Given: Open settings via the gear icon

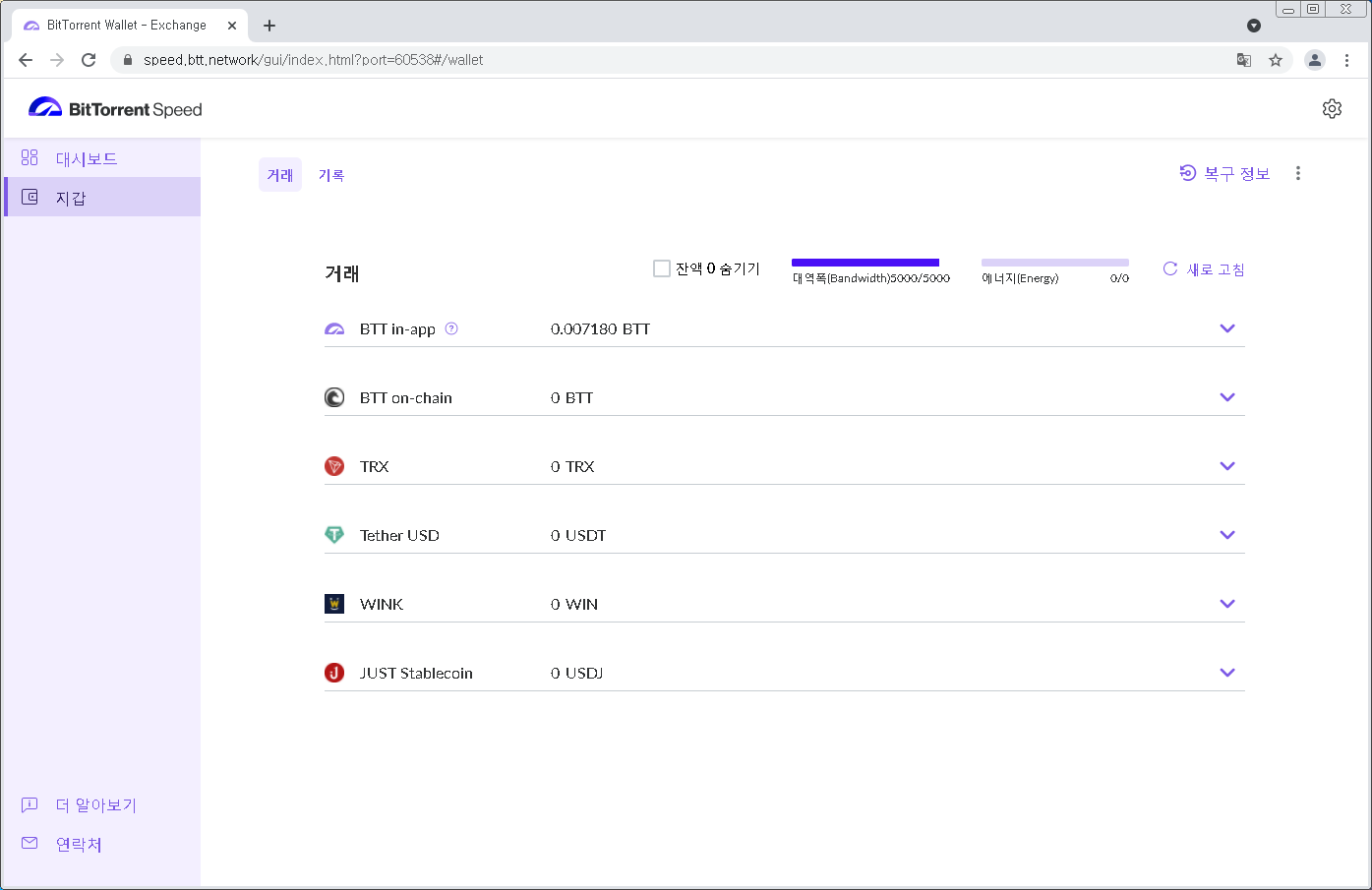Looking at the screenshot, I should [1332, 109].
